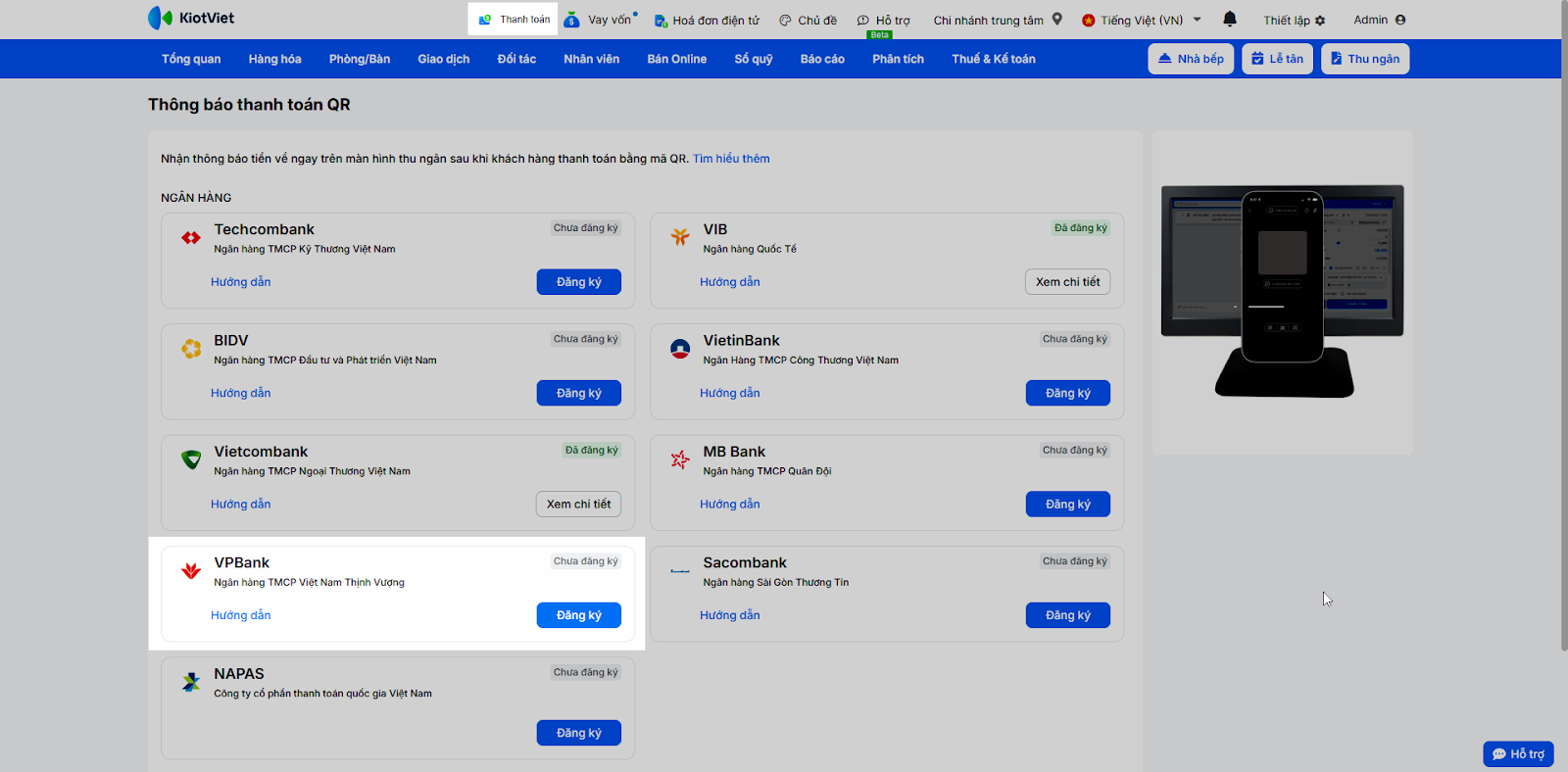Click the page vertical scrollbar
Viewport: 1568px width, 772px height.
coord(1564,328)
